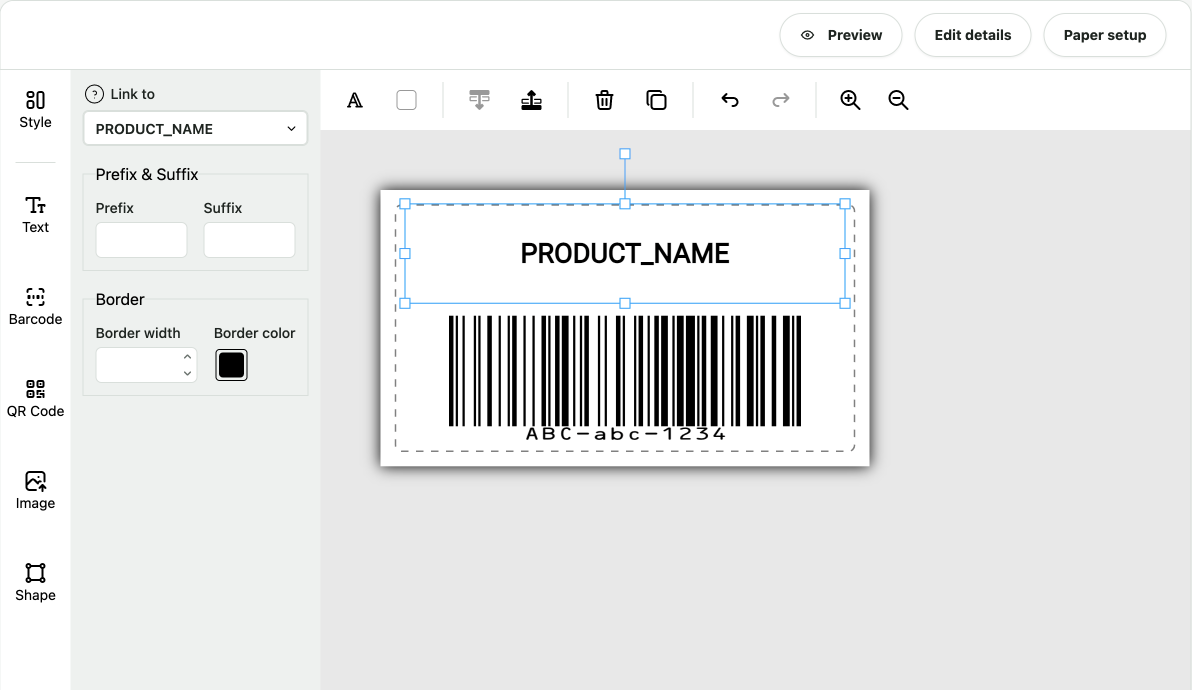The height and width of the screenshot is (690, 1192).
Task: Click the background fill square in toolbar
Action: tap(407, 100)
